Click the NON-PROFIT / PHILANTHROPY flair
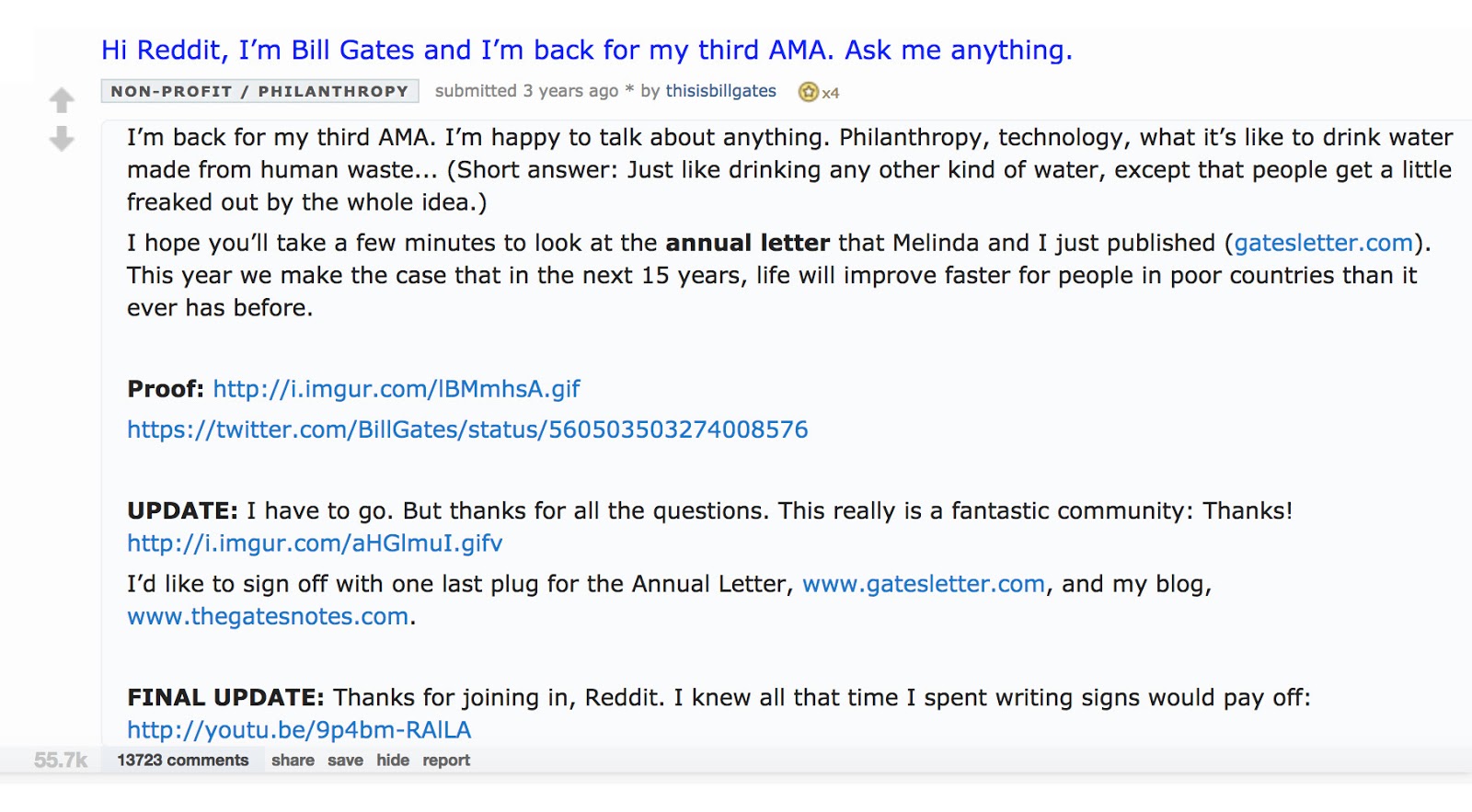Image resolution: width=1472 pixels, height=812 pixels. coord(259,91)
